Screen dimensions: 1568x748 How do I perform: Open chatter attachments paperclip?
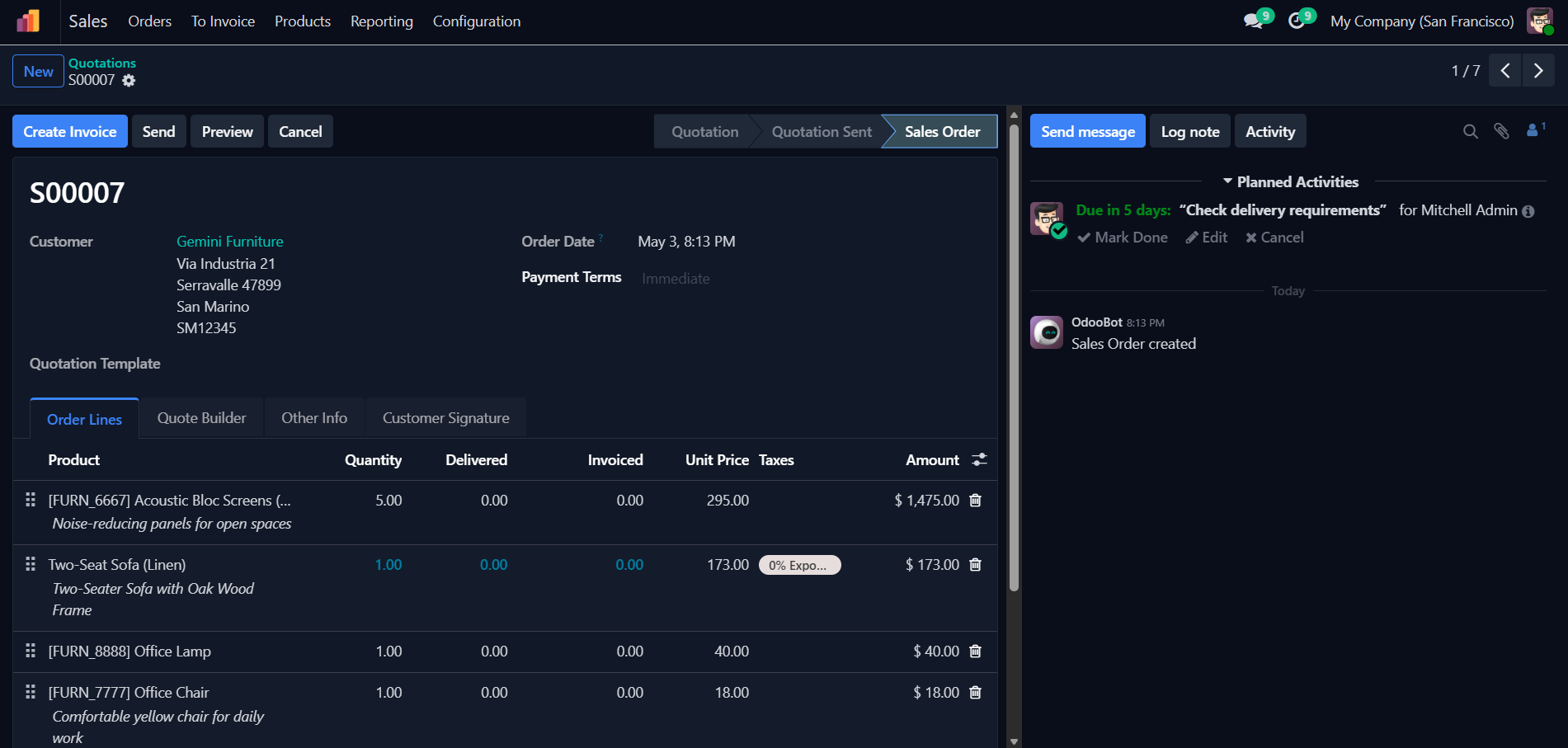(x=1501, y=131)
